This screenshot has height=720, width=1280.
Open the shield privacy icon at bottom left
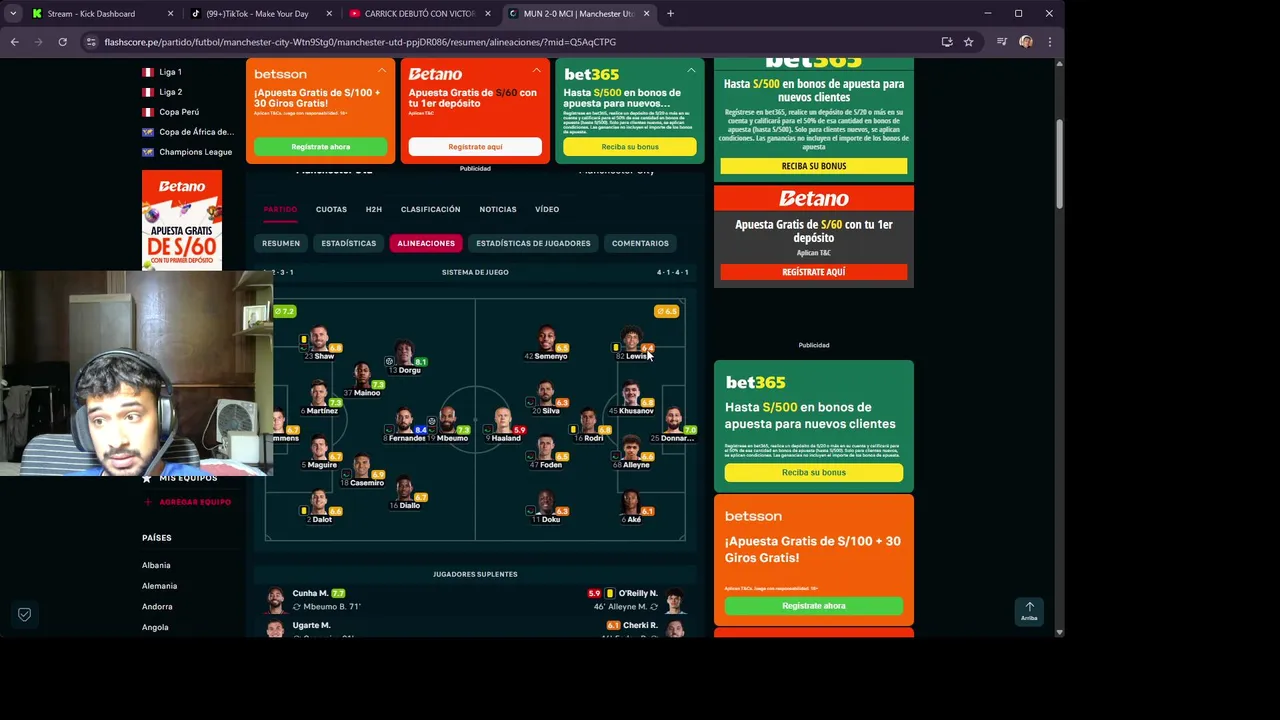click(24, 614)
